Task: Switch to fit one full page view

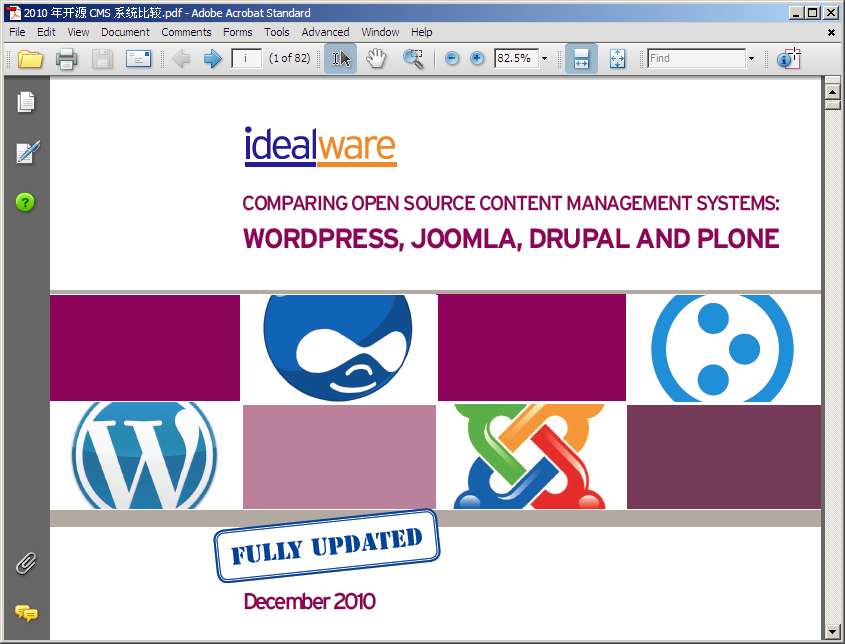Action: (x=617, y=59)
